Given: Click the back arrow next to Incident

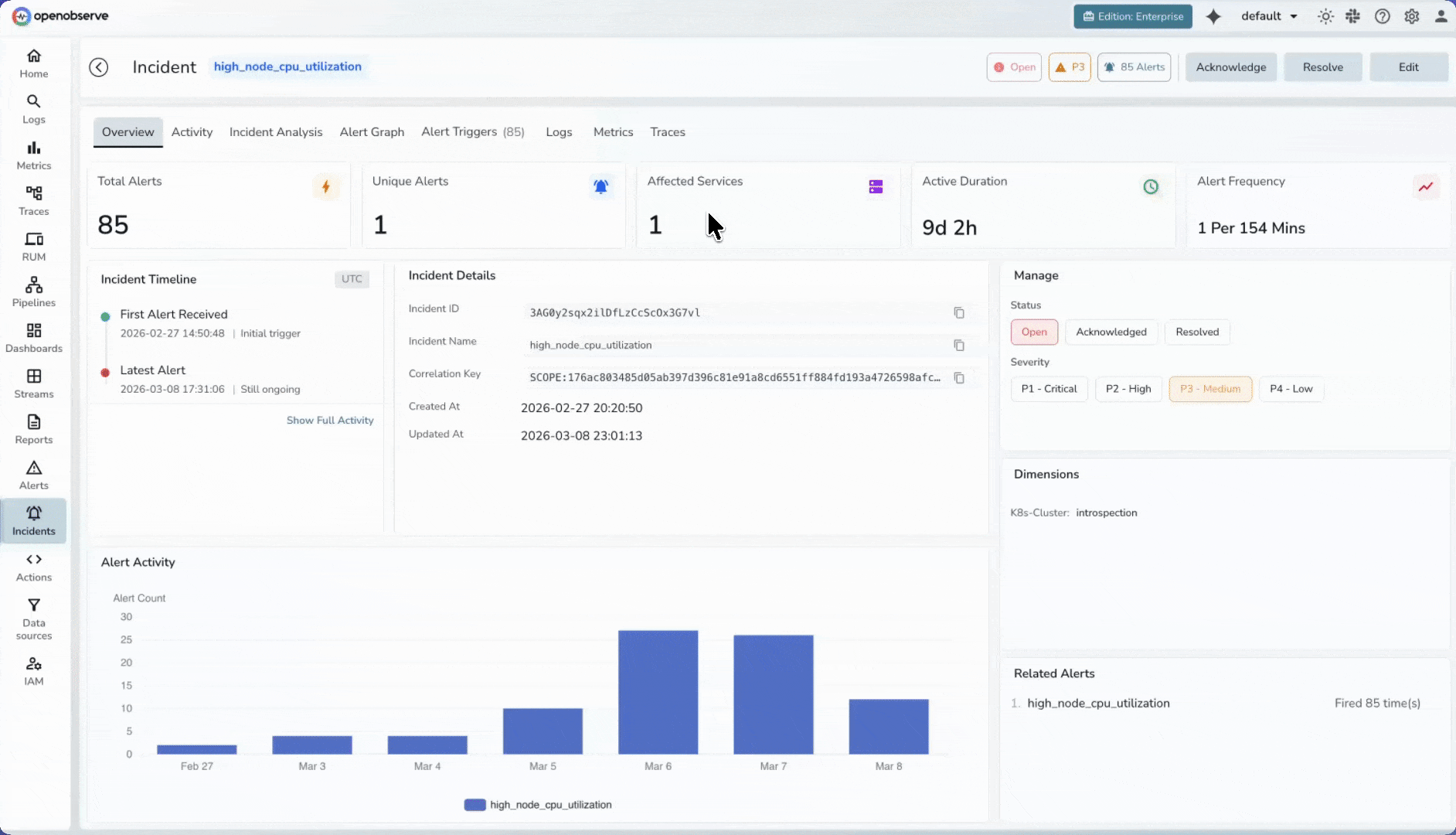Looking at the screenshot, I should pos(98,67).
